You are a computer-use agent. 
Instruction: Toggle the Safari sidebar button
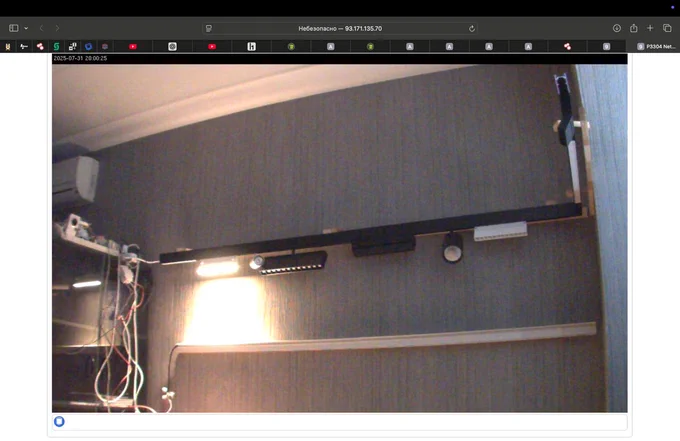14,28
